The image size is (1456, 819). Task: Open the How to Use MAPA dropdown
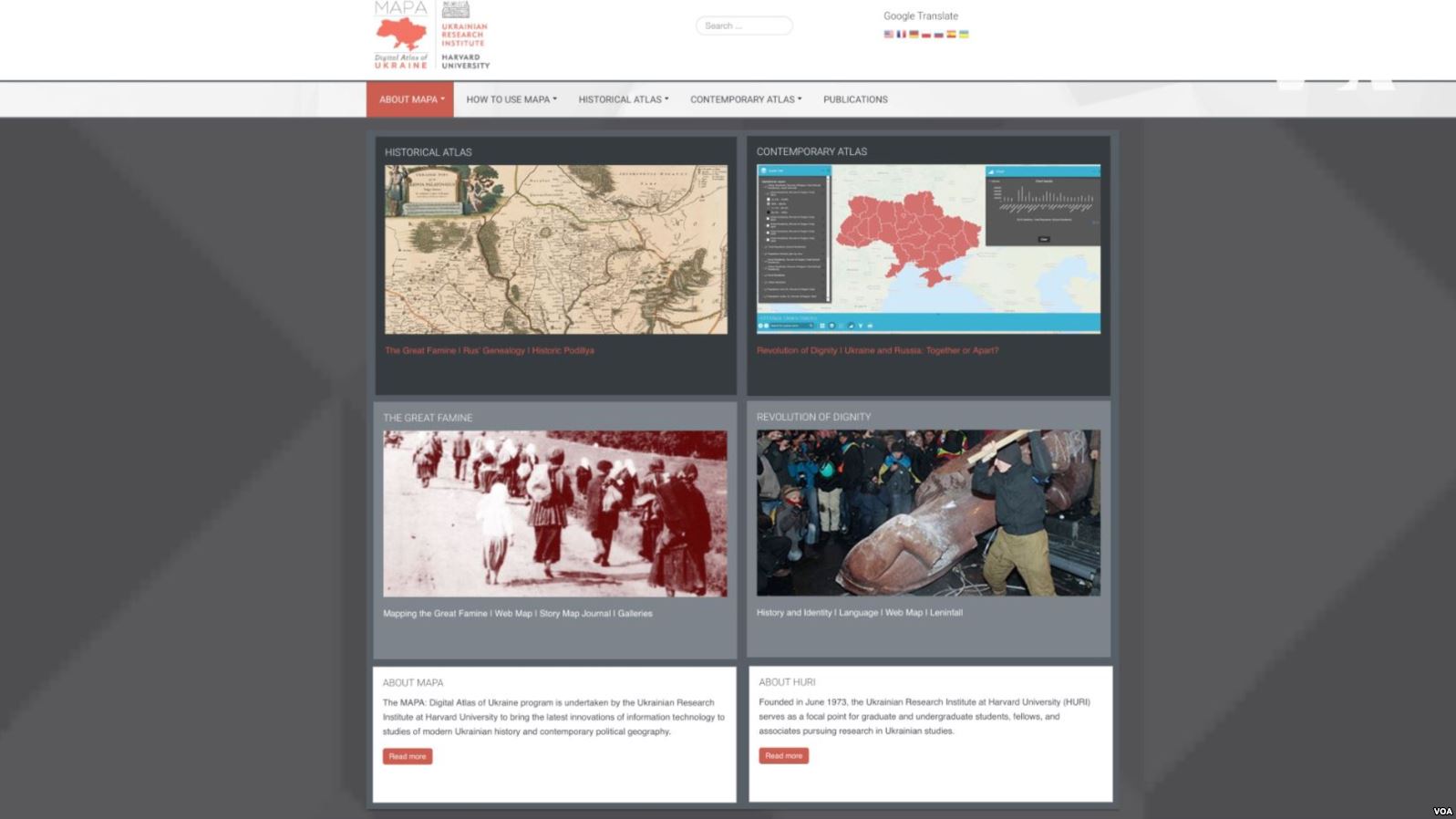(511, 99)
